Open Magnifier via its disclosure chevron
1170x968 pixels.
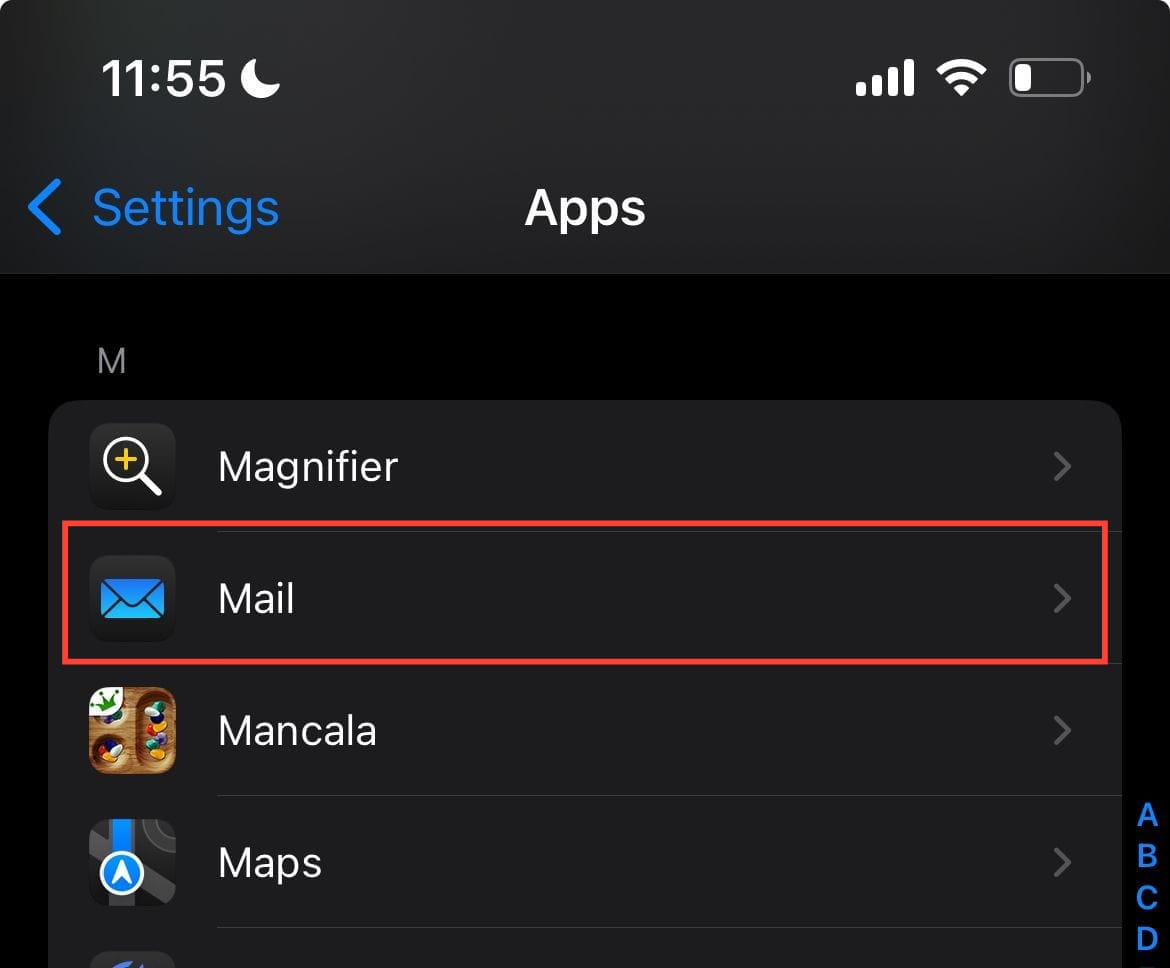point(1062,467)
